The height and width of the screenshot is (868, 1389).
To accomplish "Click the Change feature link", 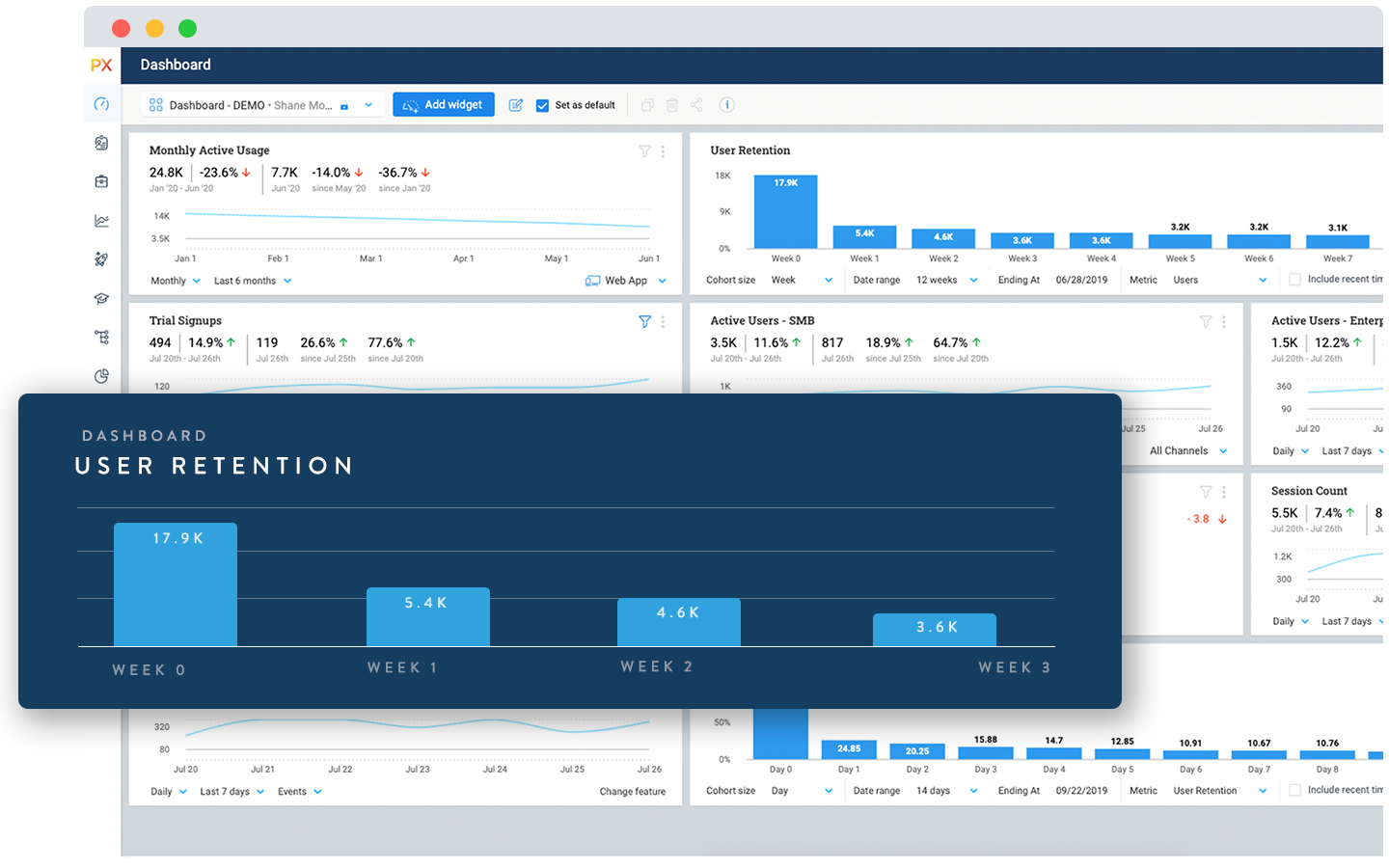I will tap(632, 792).
